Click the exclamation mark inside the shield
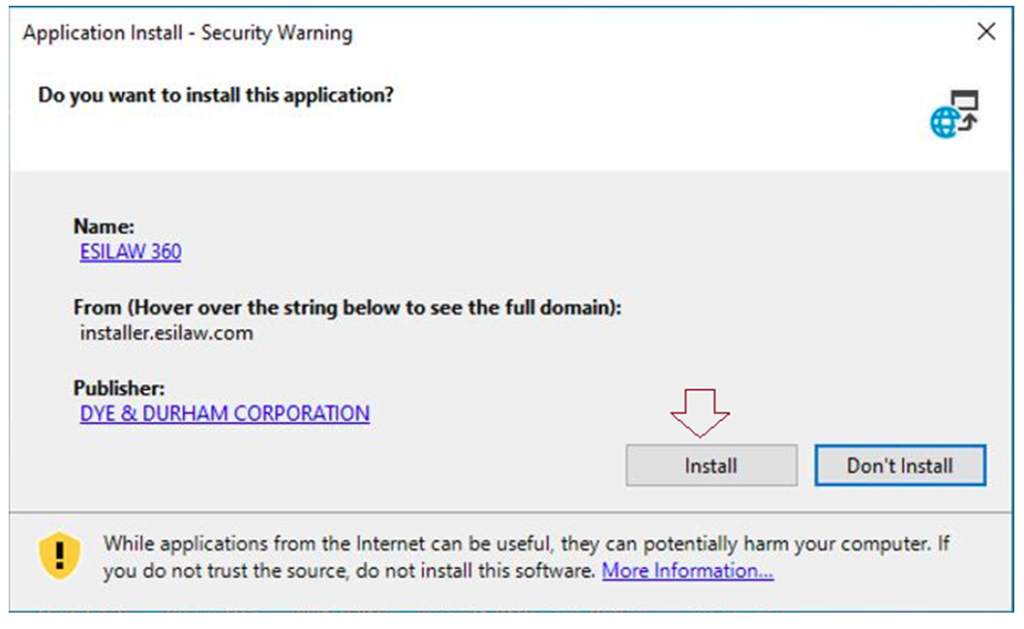The image size is (1024, 629). (x=59, y=555)
